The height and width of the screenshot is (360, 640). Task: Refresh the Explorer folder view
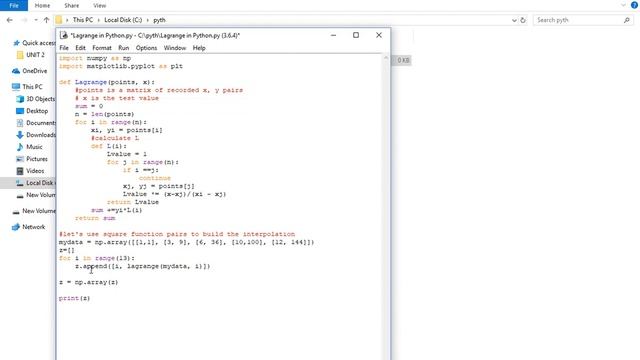click(x=523, y=20)
